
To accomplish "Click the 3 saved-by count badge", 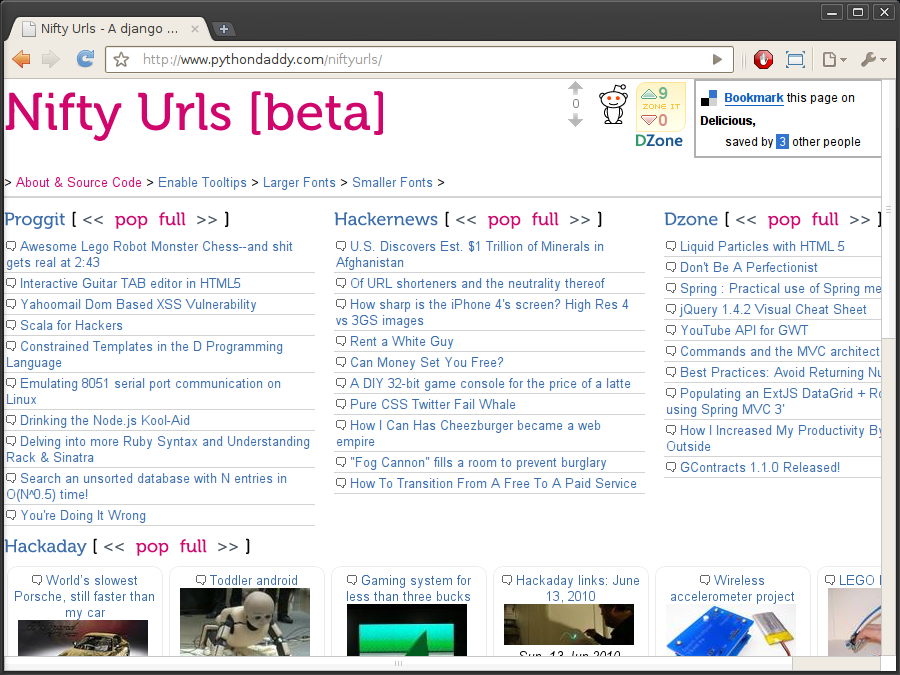I will click(782, 141).
